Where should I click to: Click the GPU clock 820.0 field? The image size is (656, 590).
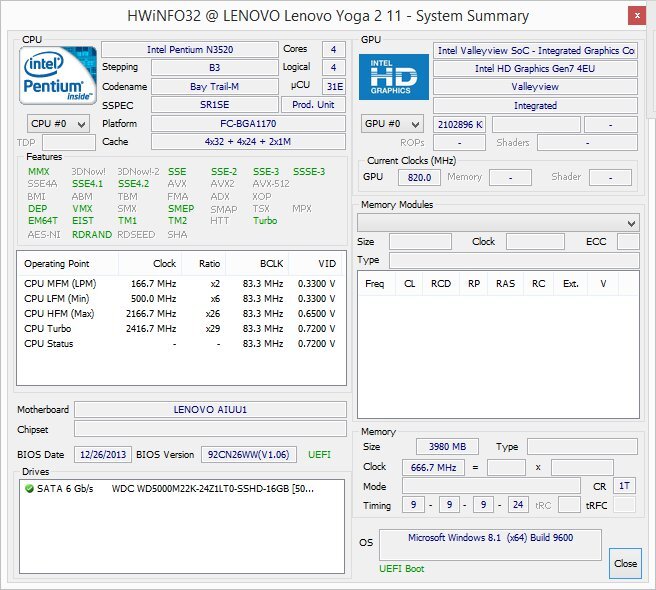pos(419,177)
